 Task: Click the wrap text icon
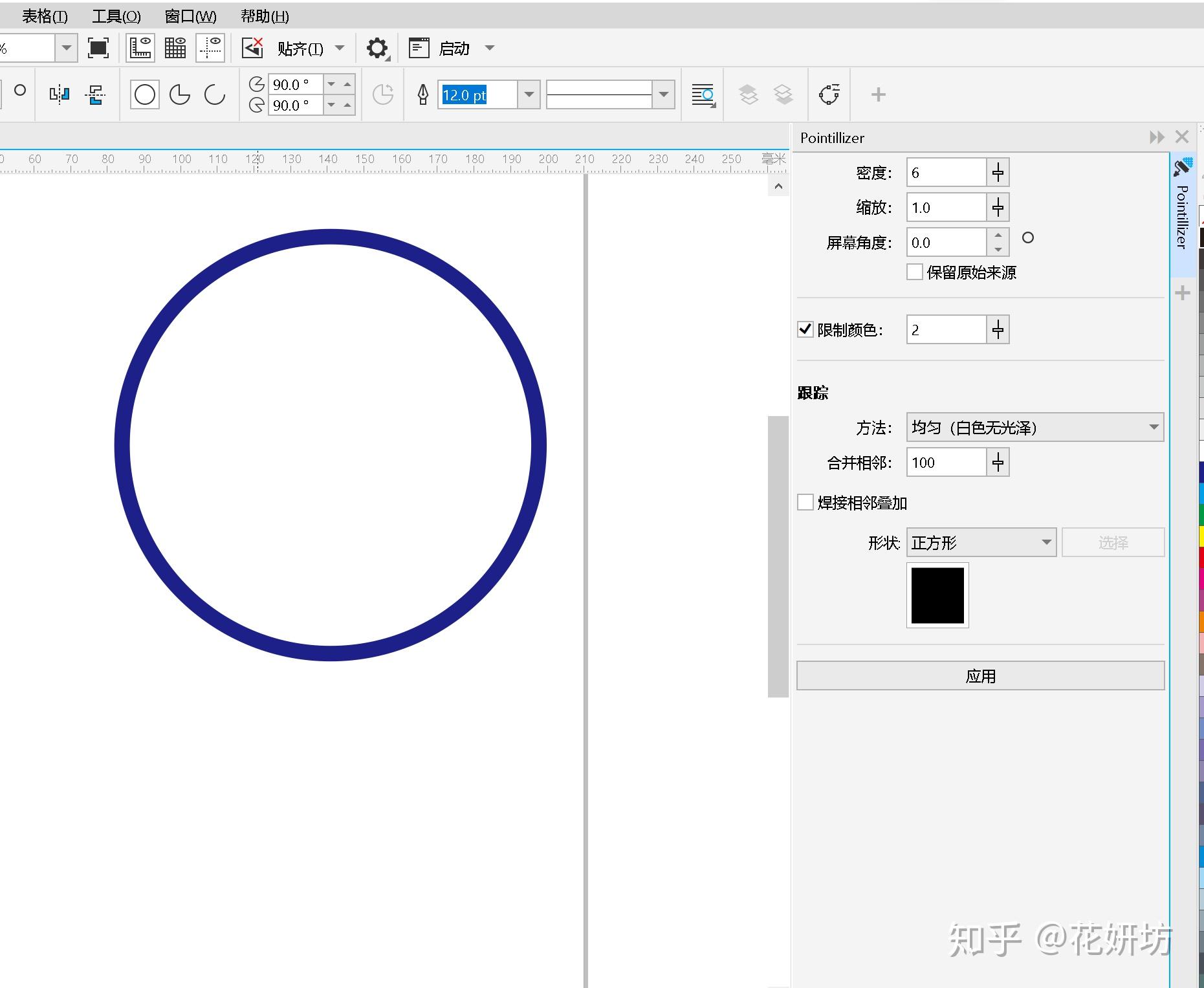pyautogui.click(x=703, y=95)
